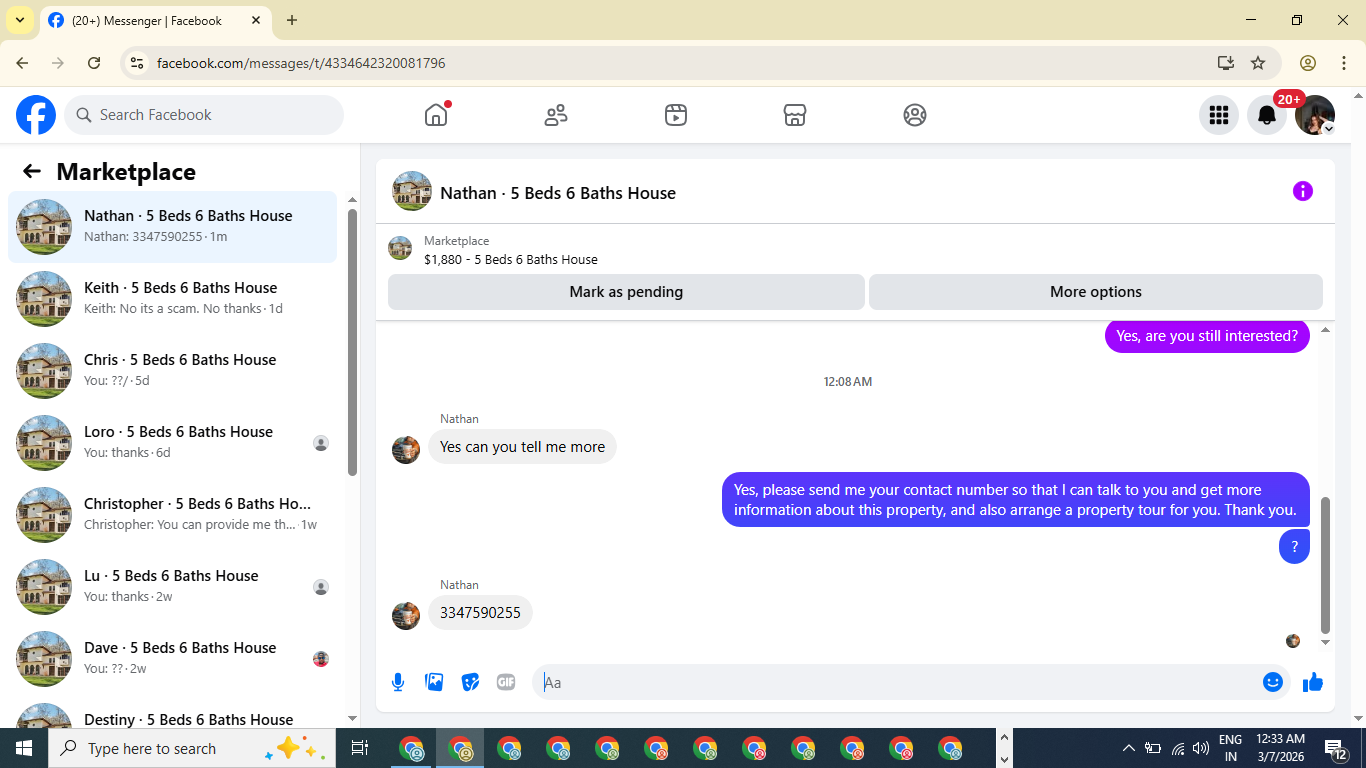Click the message '3347590255'
1366x768 pixels.
pyautogui.click(x=480, y=613)
